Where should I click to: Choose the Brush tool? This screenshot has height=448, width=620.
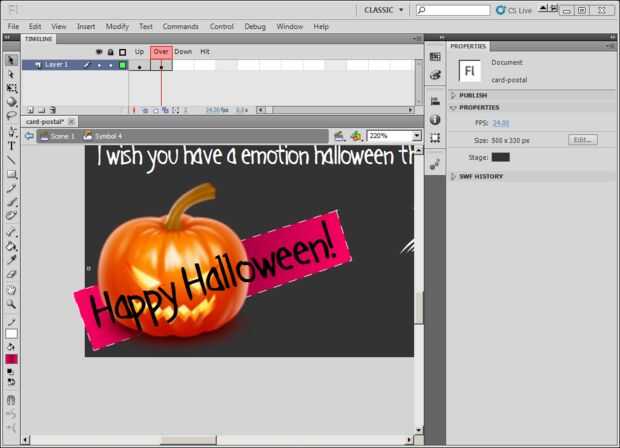[11, 202]
